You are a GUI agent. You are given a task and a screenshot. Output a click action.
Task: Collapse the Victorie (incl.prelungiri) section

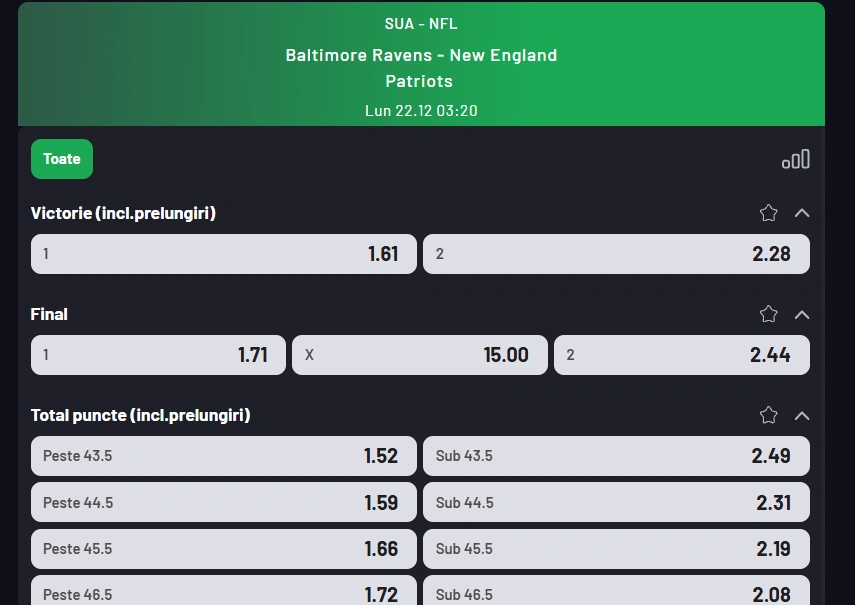click(802, 212)
